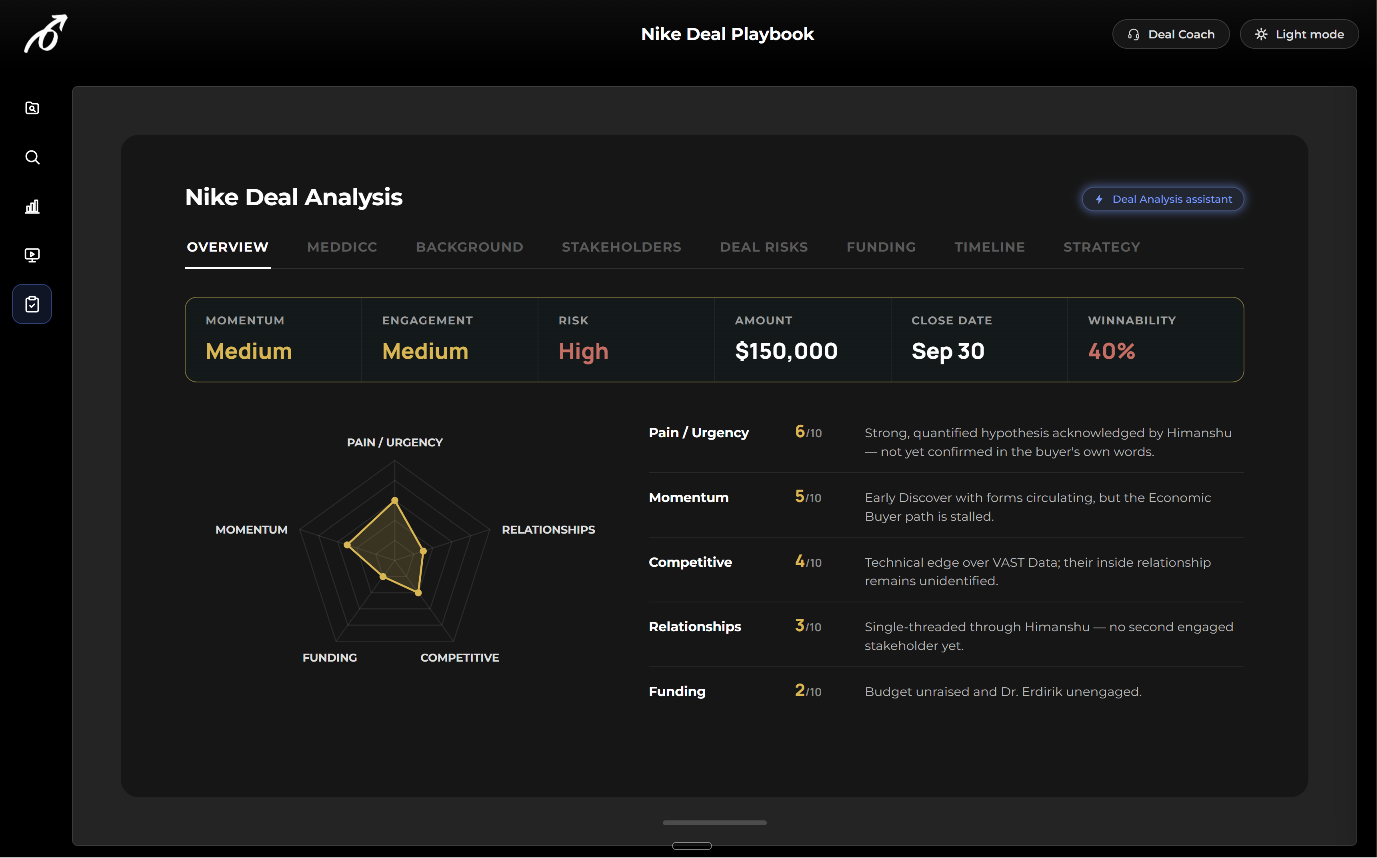Open Deal Coach
Viewport: 1377px width, 858px height.
pos(1171,34)
